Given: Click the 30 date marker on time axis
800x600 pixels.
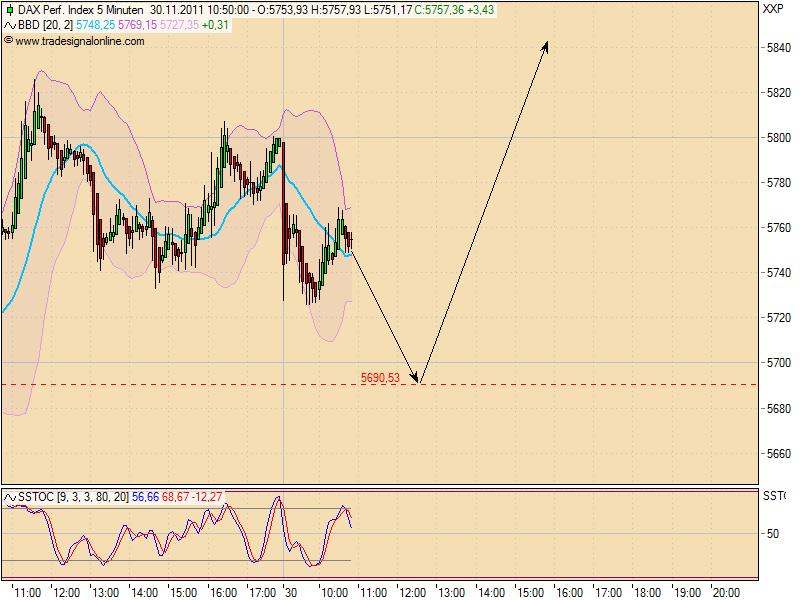Looking at the screenshot, I should tap(291, 593).
